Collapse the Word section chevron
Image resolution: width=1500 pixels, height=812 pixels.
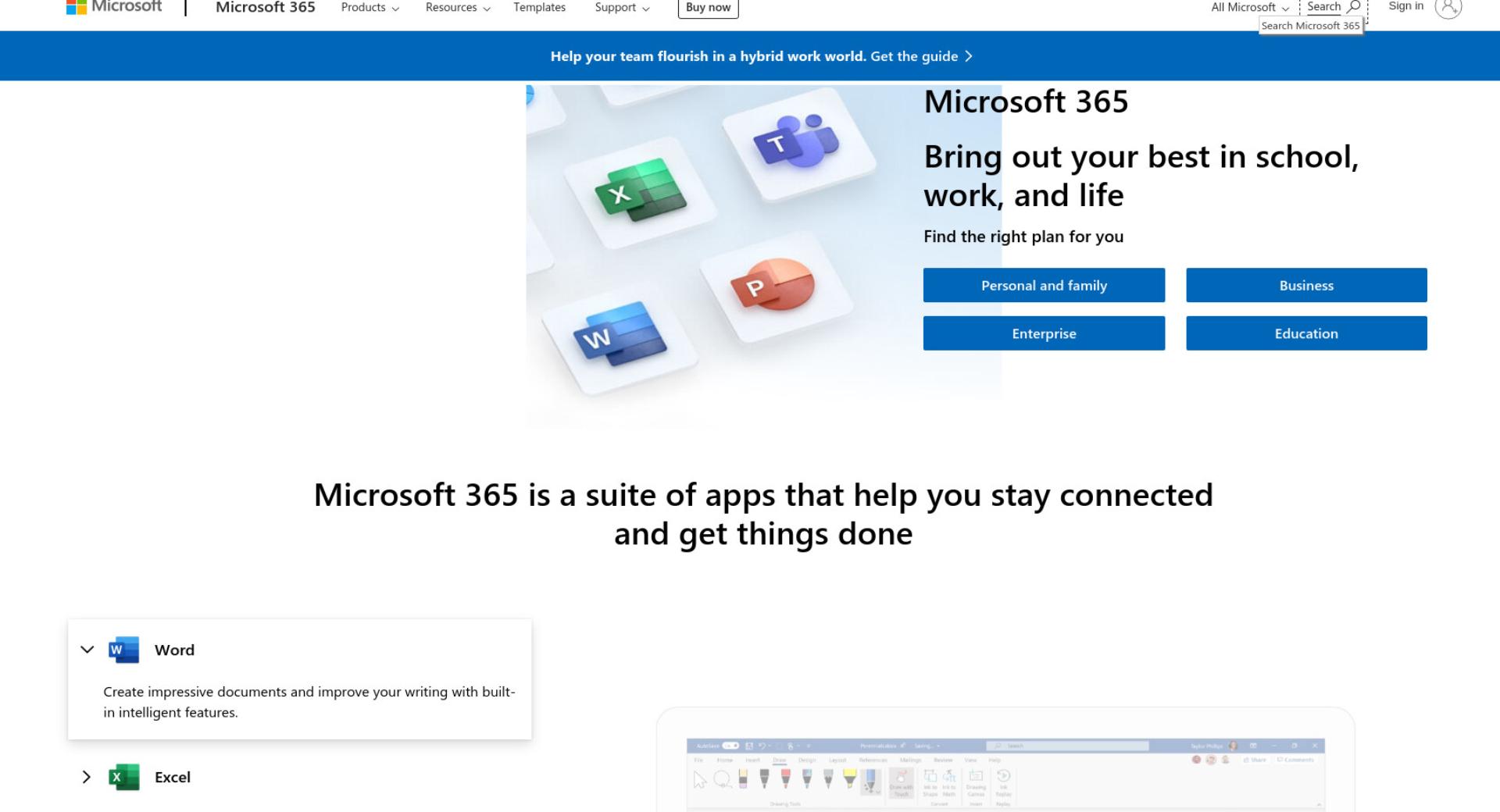87,650
